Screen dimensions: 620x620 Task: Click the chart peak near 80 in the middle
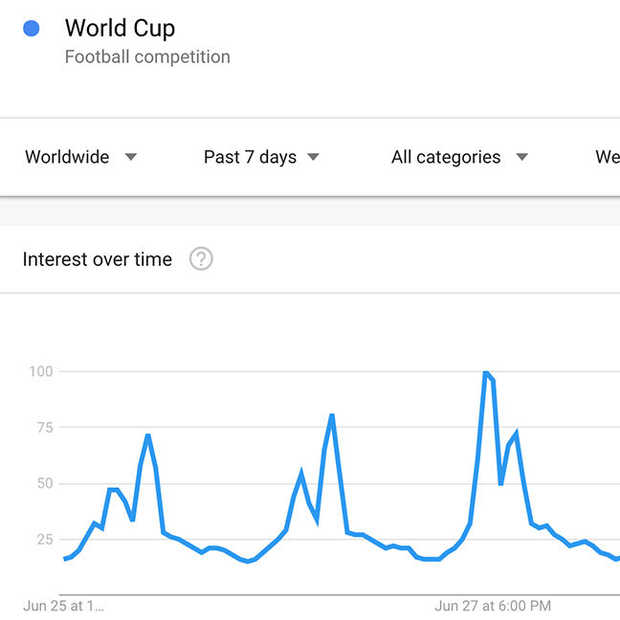pos(332,415)
